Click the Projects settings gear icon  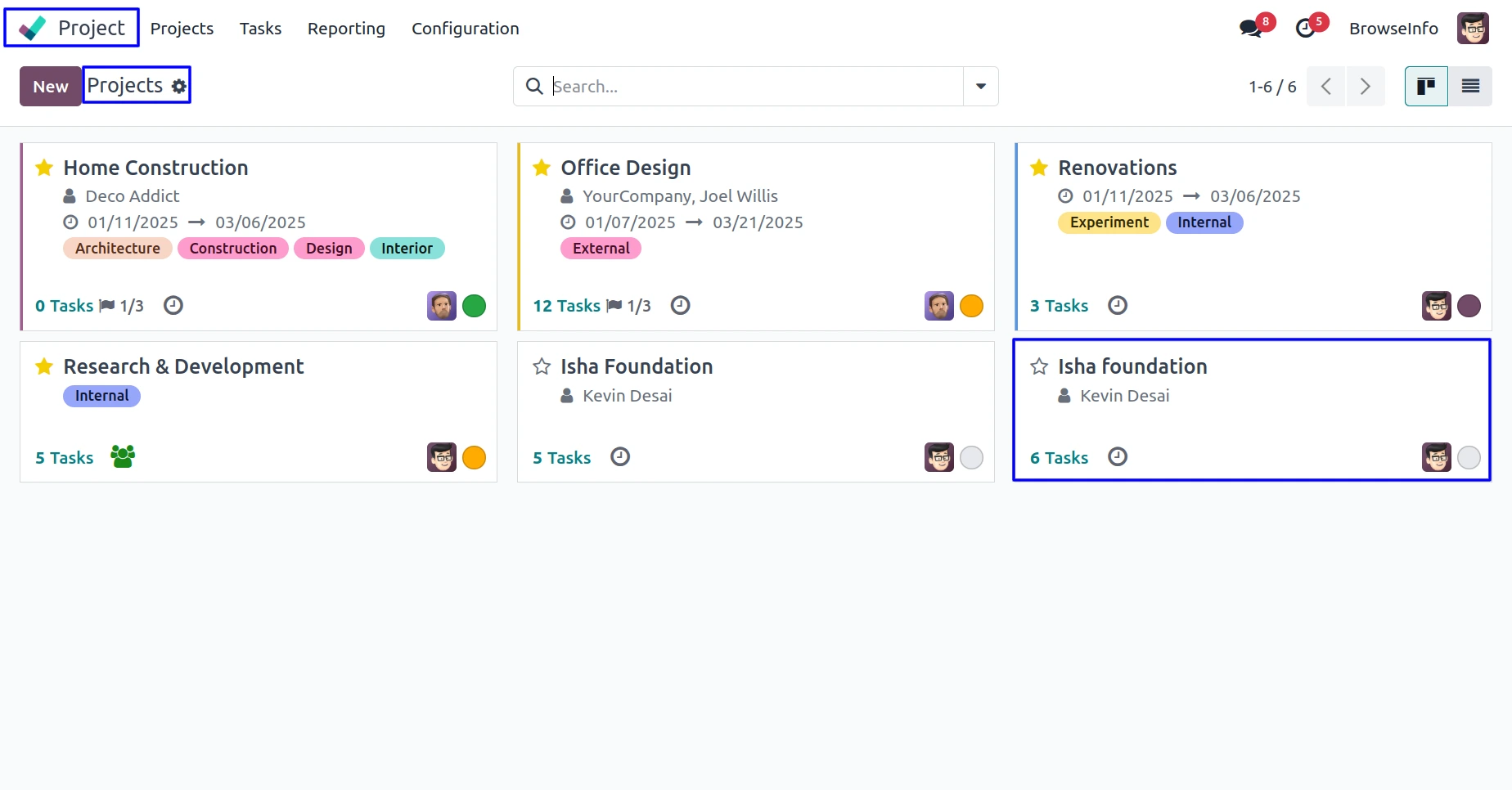click(179, 86)
